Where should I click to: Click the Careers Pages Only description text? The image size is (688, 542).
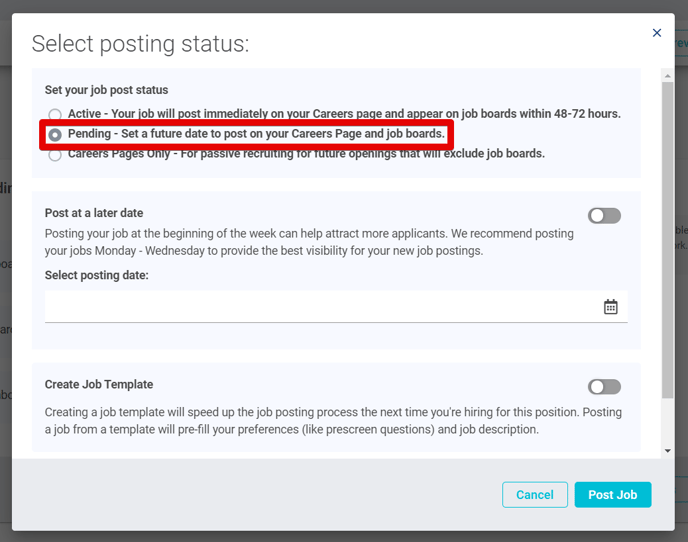coord(306,154)
